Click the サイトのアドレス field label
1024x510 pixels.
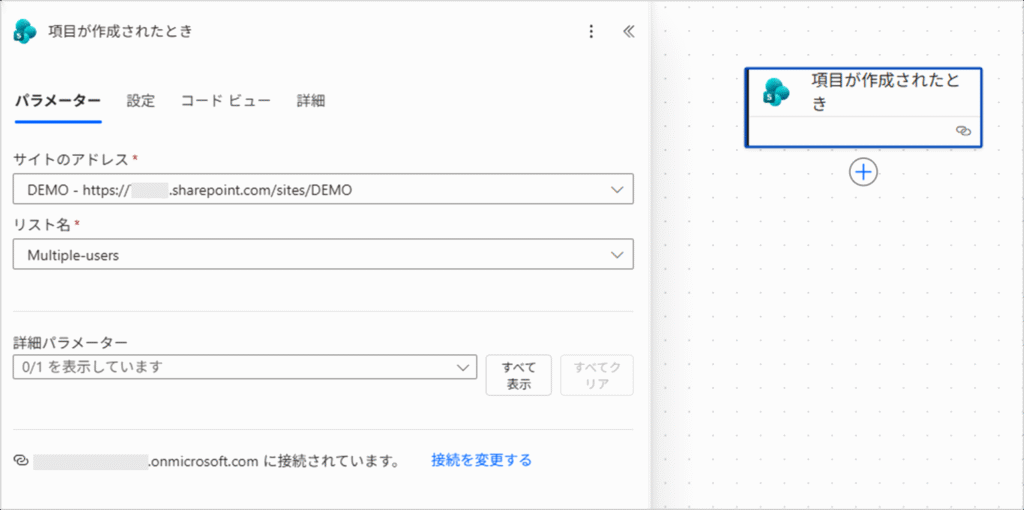(70, 160)
